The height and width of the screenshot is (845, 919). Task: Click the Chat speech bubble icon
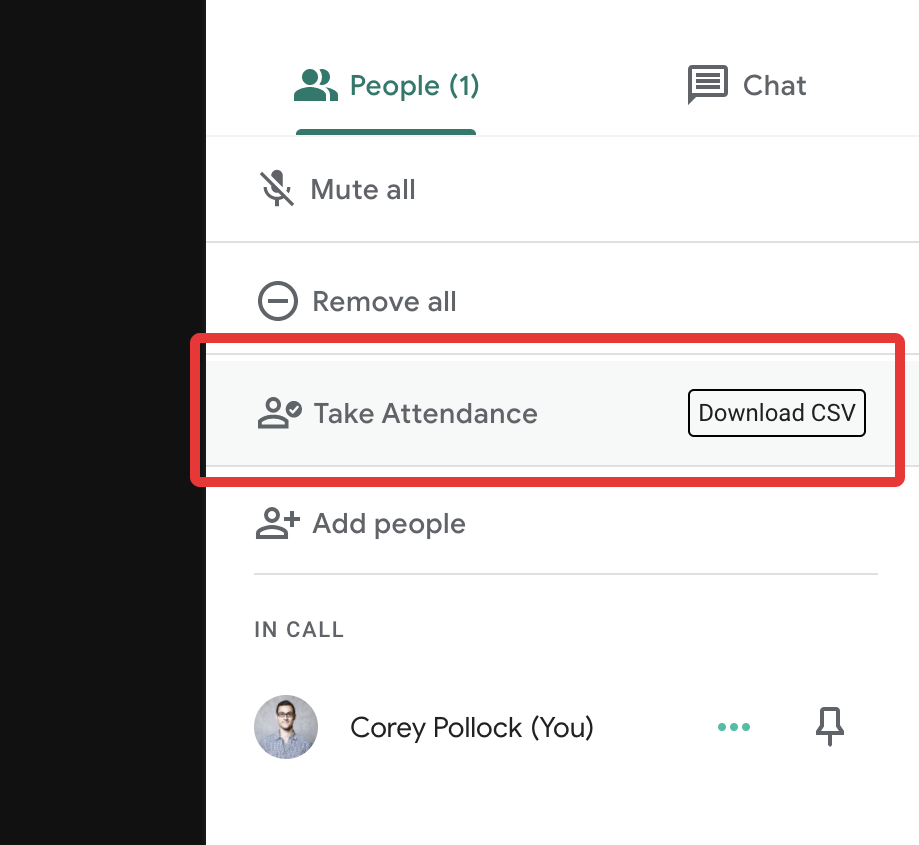pos(707,84)
